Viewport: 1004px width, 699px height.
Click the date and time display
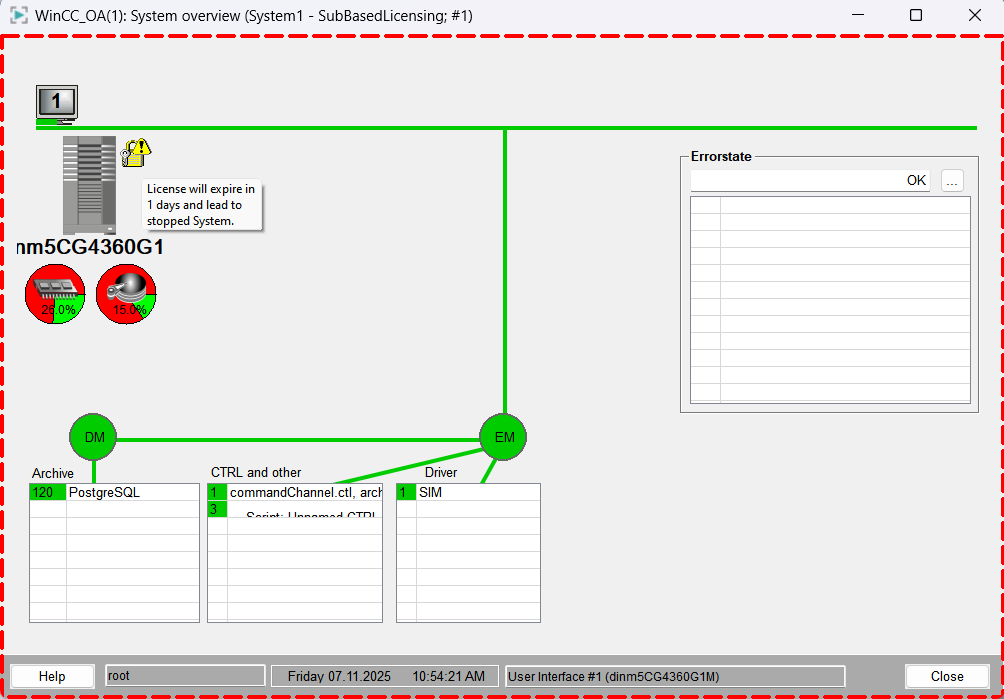point(386,676)
